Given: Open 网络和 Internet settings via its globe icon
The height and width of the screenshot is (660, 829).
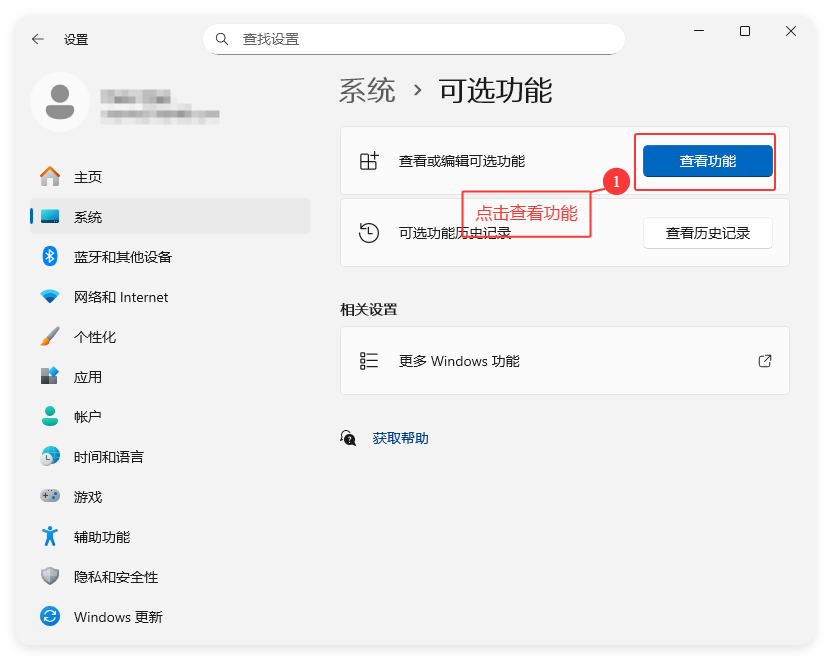Looking at the screenshot, I should pyautogui.click(x=50, y=297).
